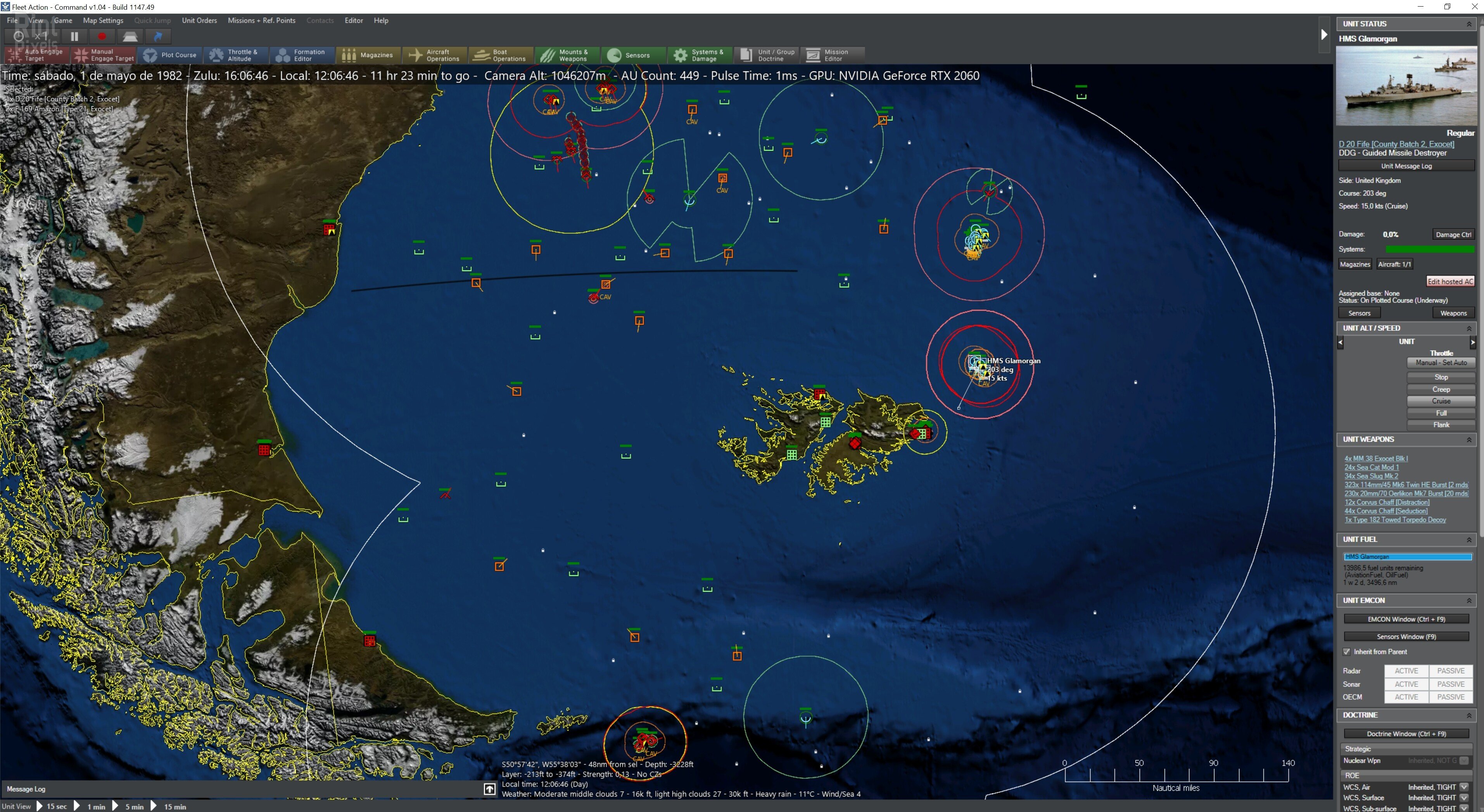1484x812 pixels.
Task: Open the Magazines window
Action: pyautogui.click(x=369, y=55)
